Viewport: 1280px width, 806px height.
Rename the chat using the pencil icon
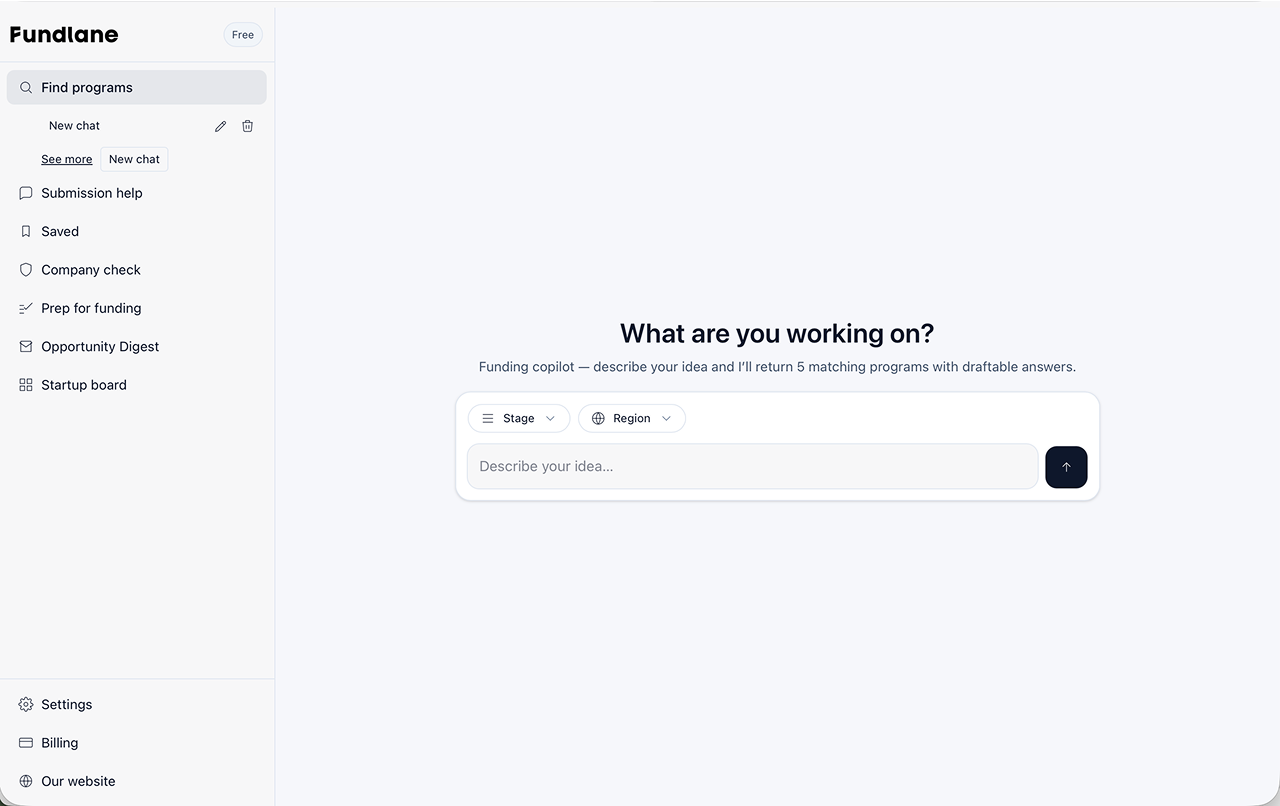coord(220,126)
